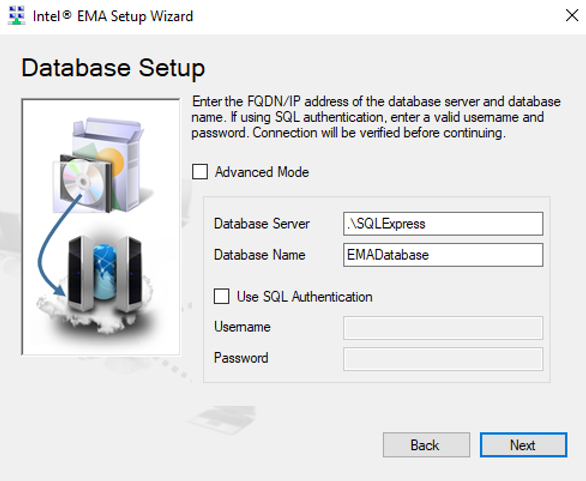Click the software box and CD icon
The height and width of the screenshot is (481, 586).
[99, 164]
